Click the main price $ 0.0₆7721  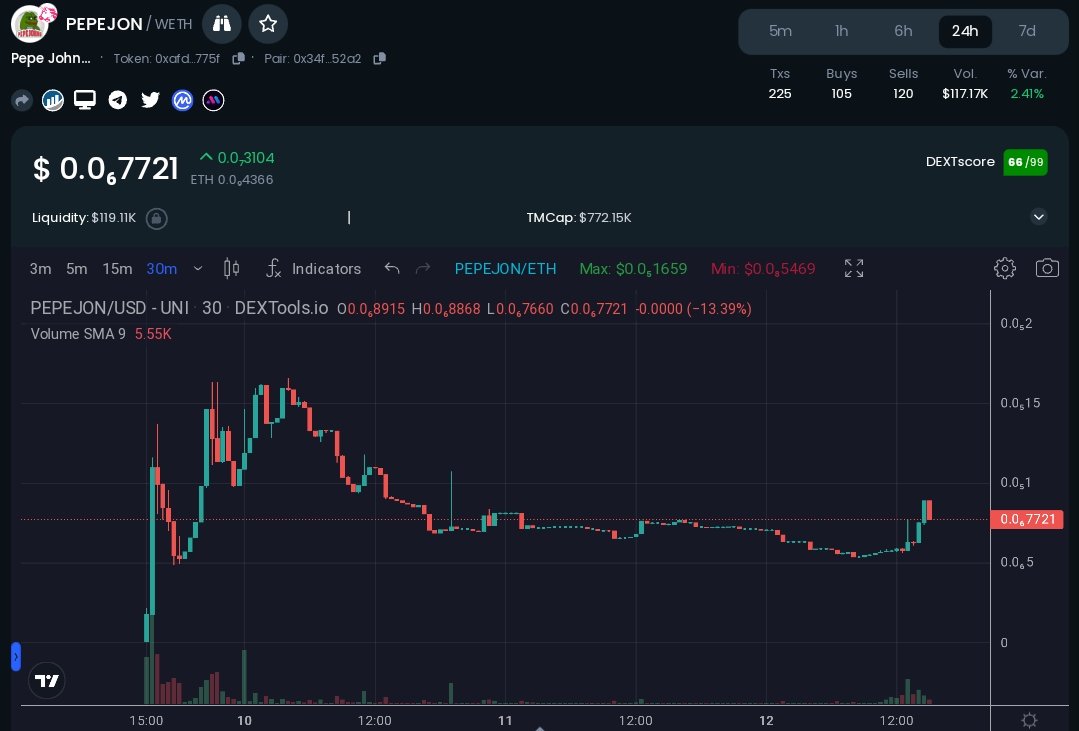click(x=105, y=169)
